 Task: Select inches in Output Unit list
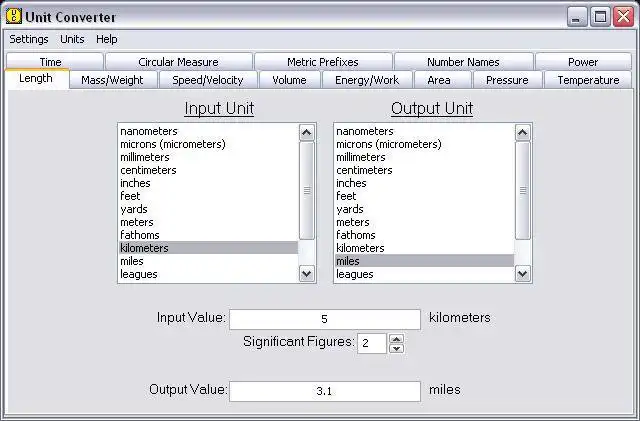point(424,183)
